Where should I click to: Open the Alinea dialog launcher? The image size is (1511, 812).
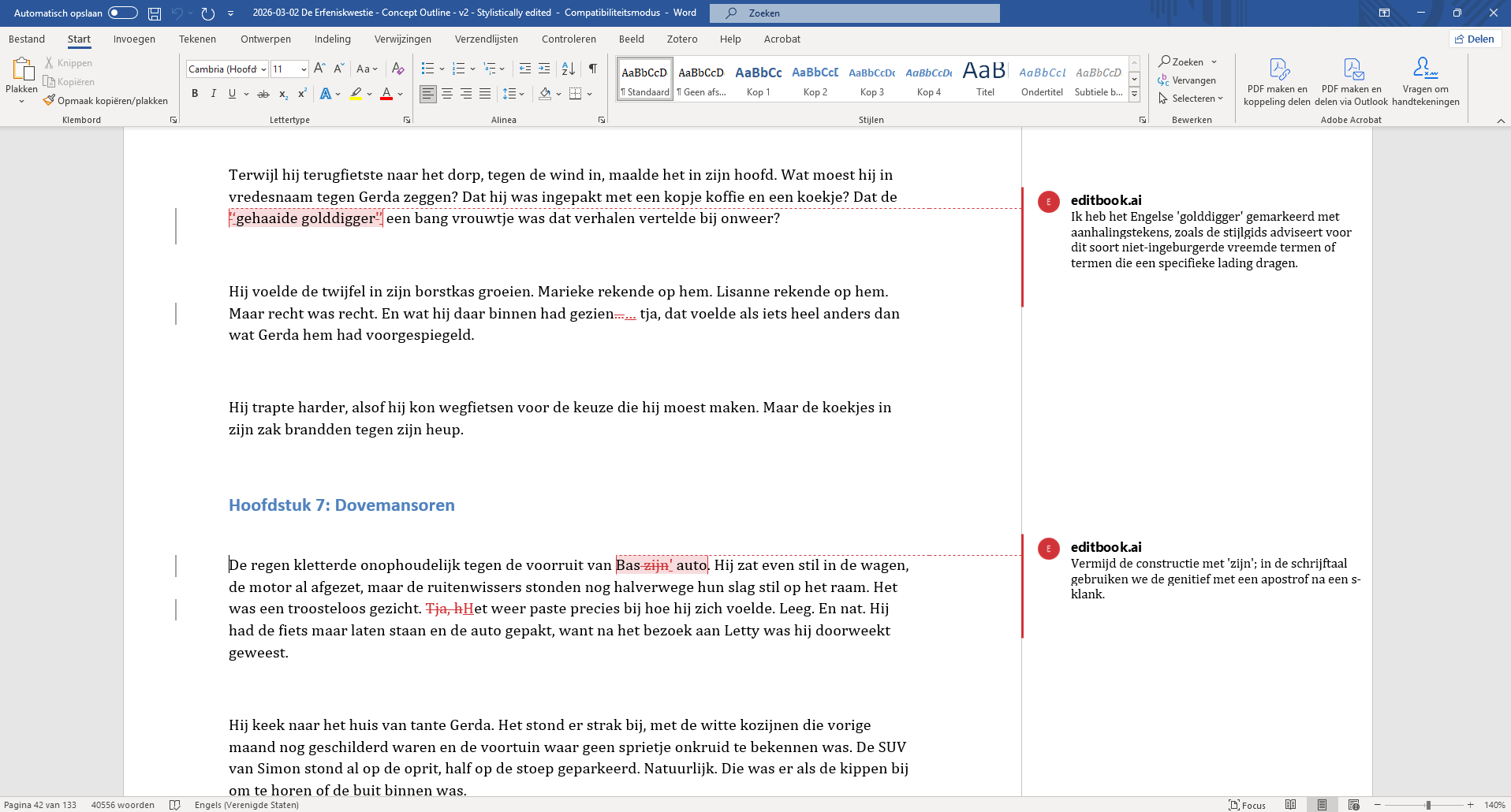(x=602, y=120)
